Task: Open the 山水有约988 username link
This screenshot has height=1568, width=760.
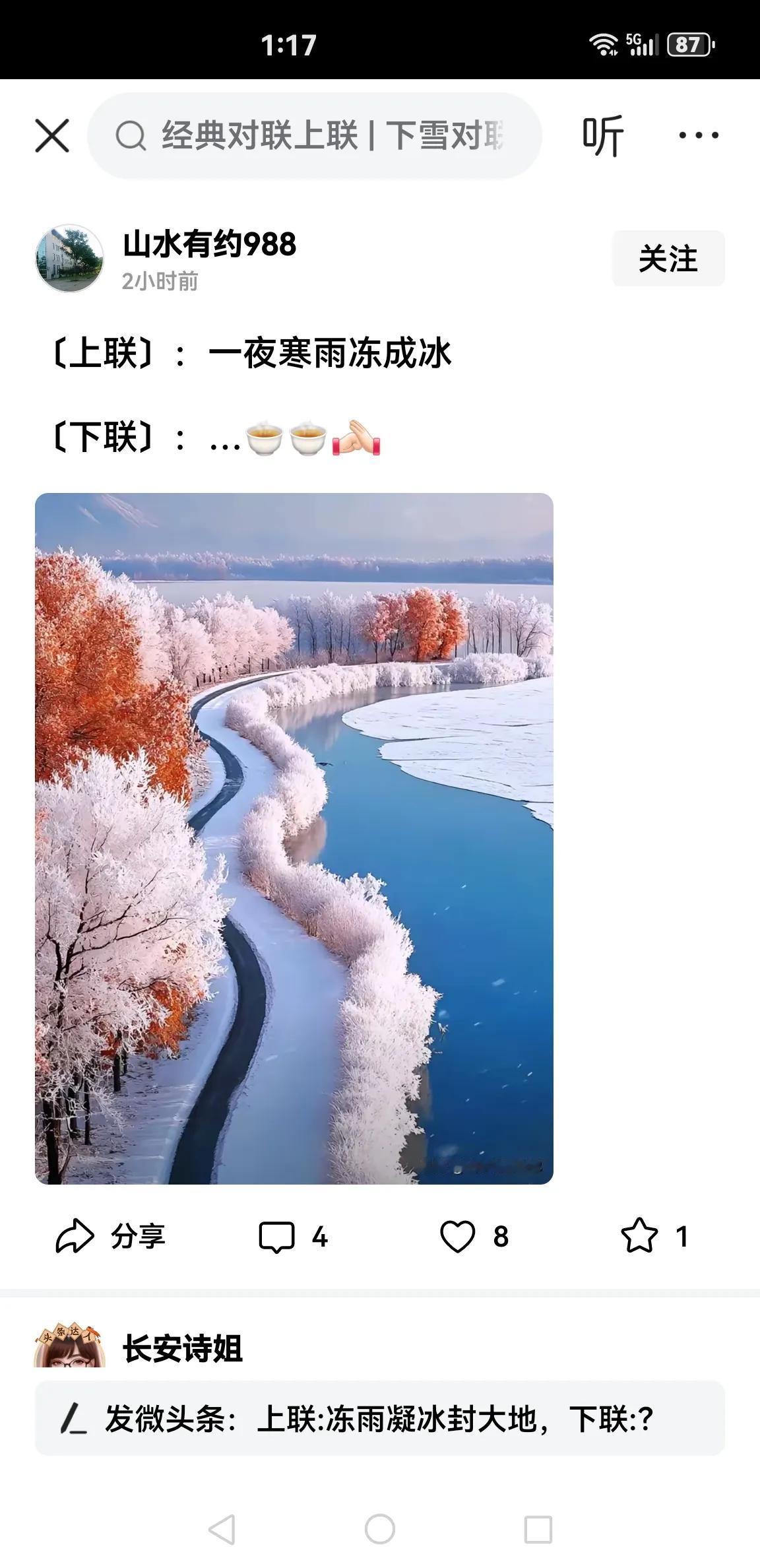Action: [x=210, y=244]
